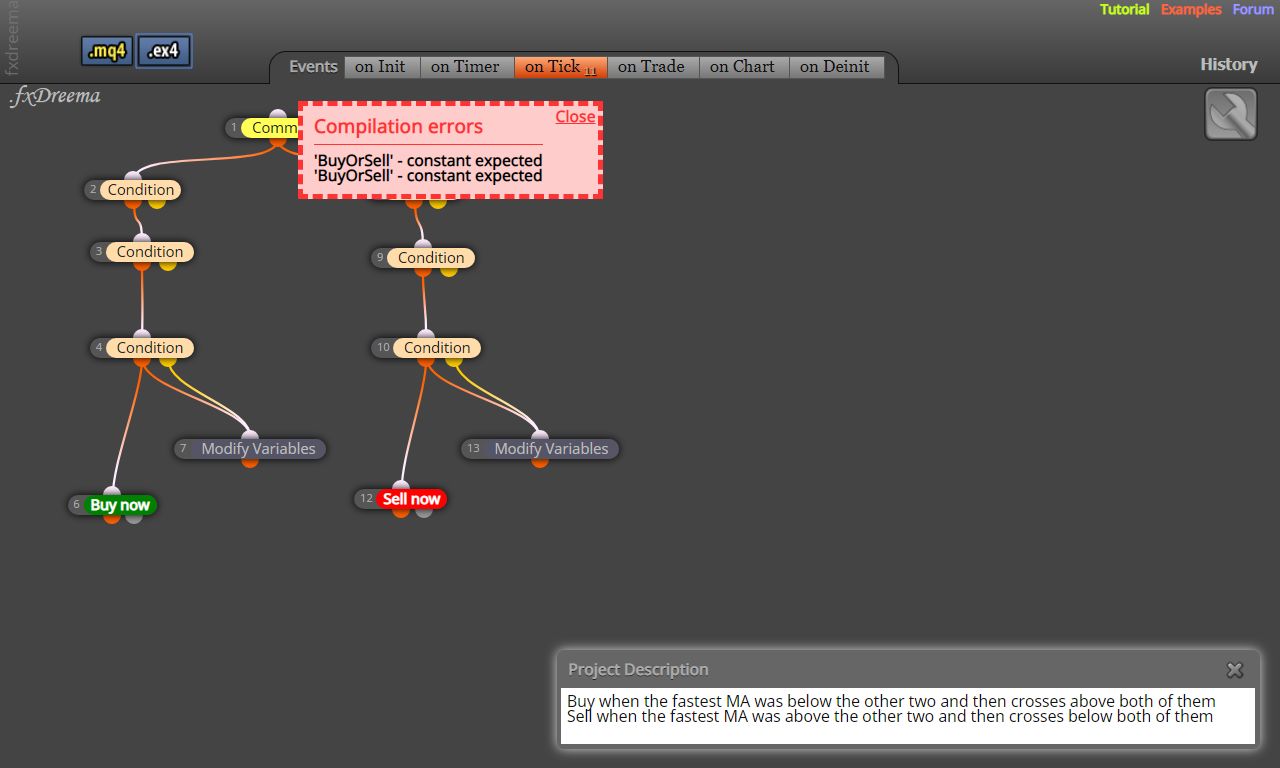The width and height of the screenshot is (1280, 768).
Task: Click the Project Description title
Action: tap(638, 670)
